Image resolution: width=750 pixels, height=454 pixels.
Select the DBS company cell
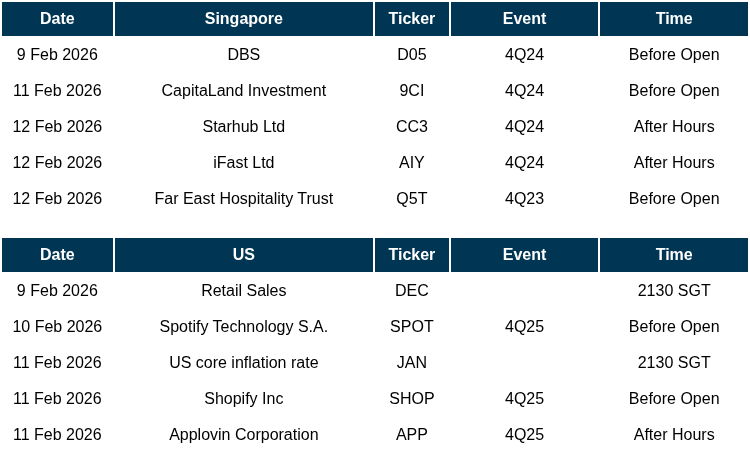point(243,55)
